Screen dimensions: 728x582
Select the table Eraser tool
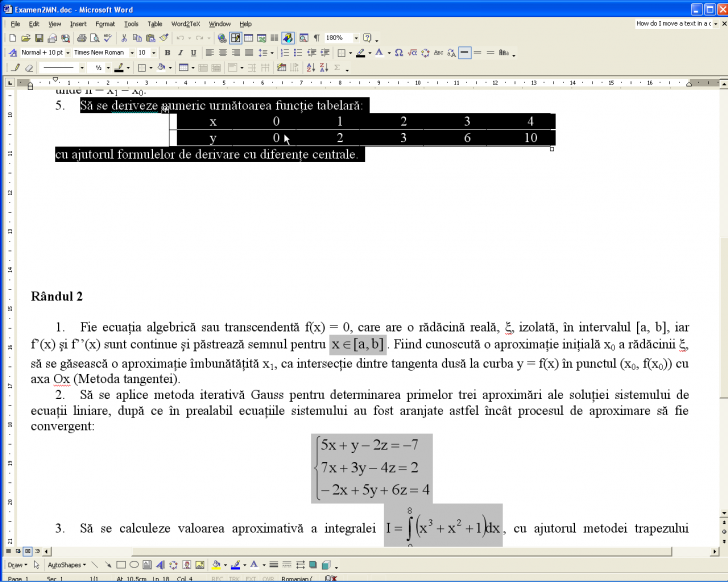click(29, 68)
